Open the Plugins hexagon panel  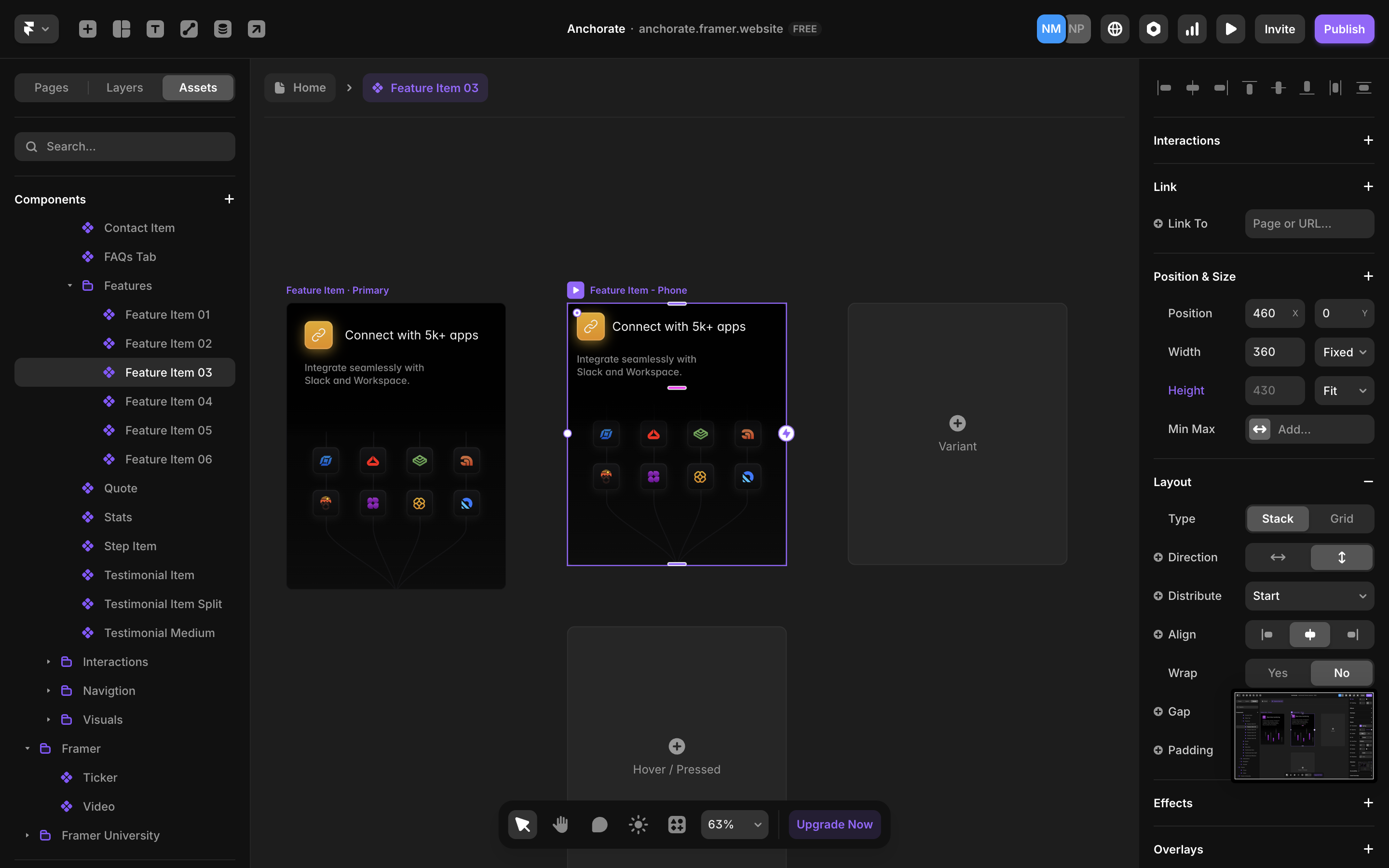point(1153,29)
